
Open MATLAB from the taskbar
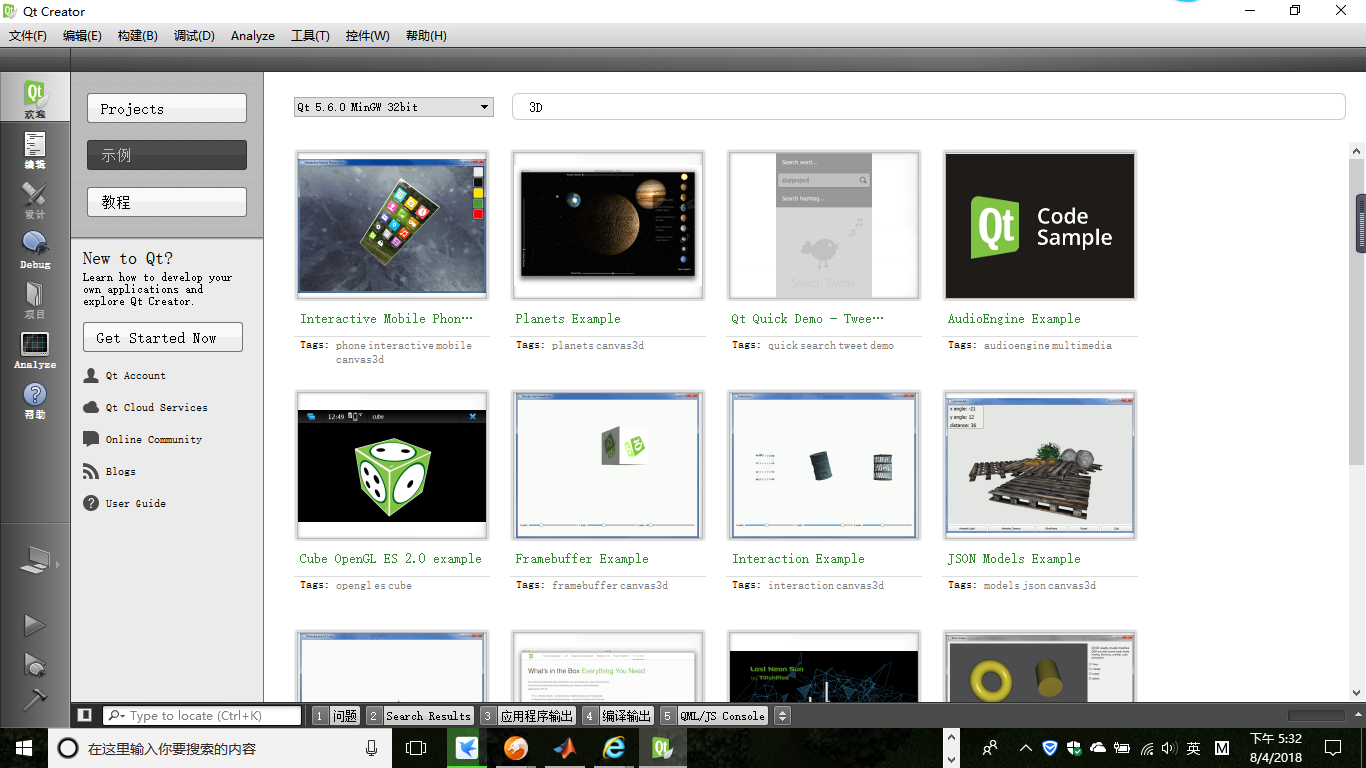pos(565,748)
